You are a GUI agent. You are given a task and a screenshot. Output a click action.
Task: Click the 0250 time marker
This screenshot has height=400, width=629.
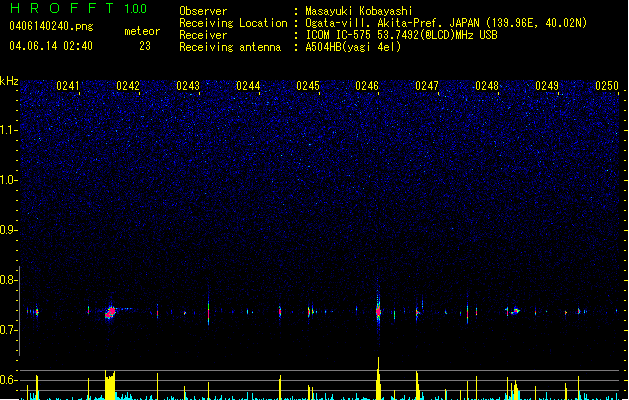pyautogui.click(x=607, y=86)
